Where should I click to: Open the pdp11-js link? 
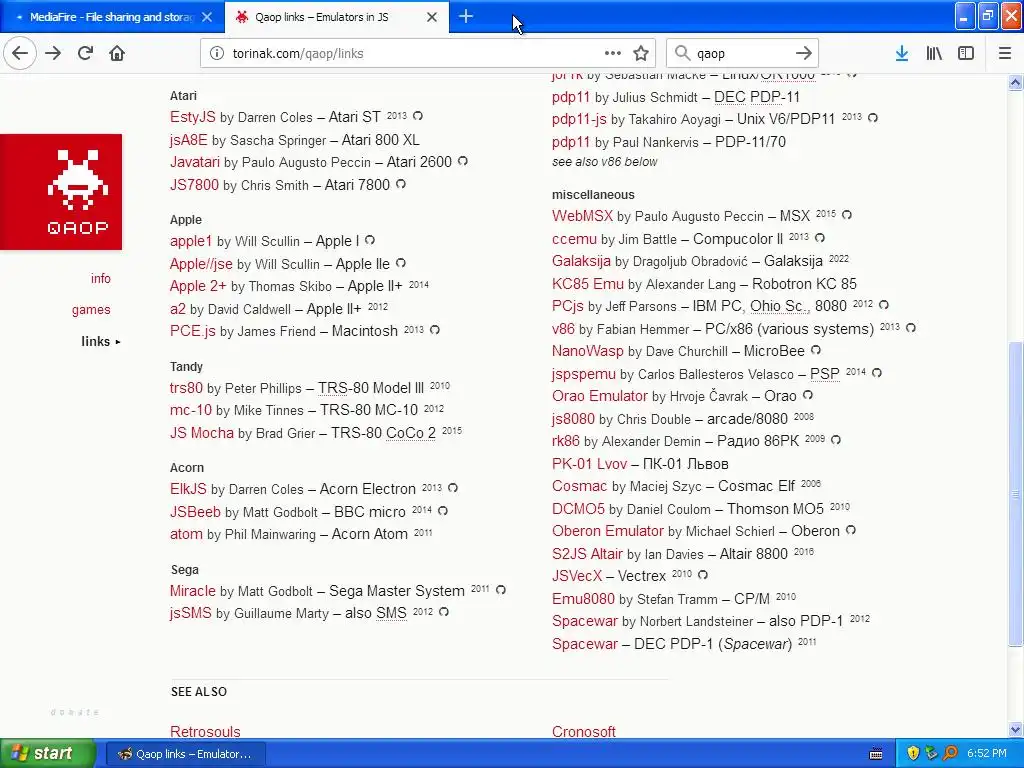click(579, 119)
